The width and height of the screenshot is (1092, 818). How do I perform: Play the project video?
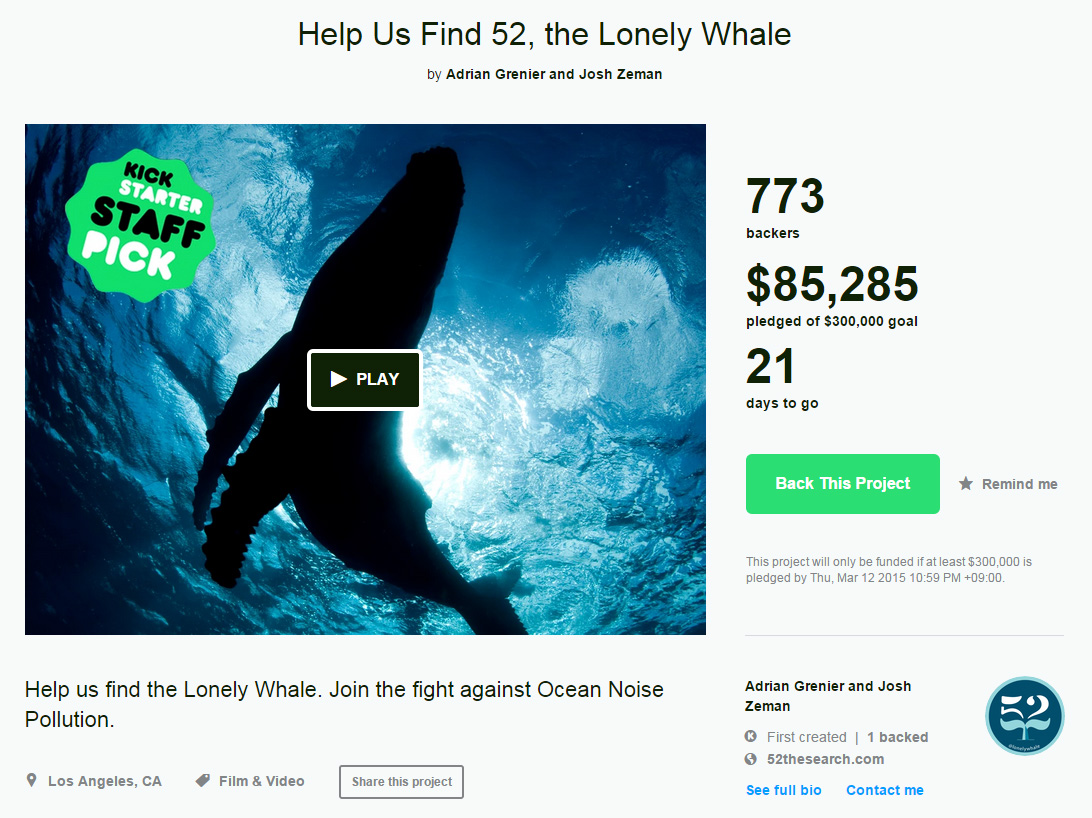point(364,379)
